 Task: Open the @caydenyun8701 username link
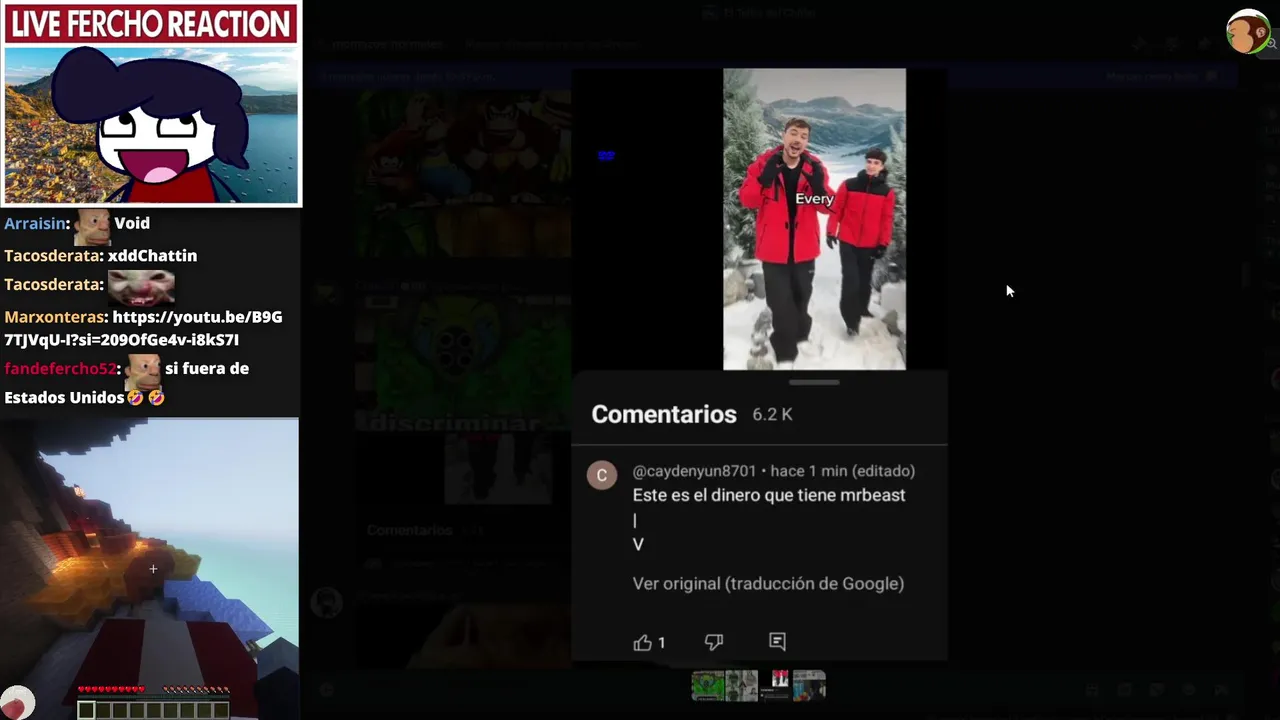coord(694,471)
